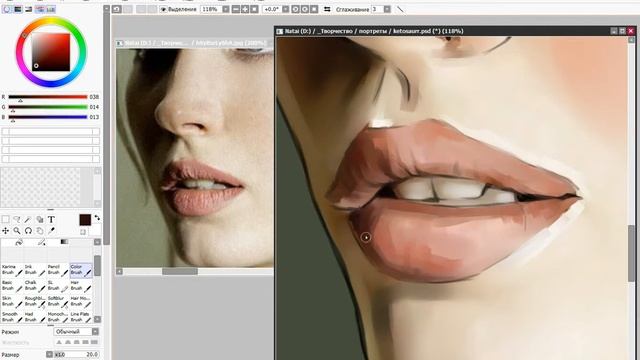The width and height of the screenshot is (640, 360).
Task: Open the brush blending mode dropdown
Action: pyautogui.click(x=76, y=331)
